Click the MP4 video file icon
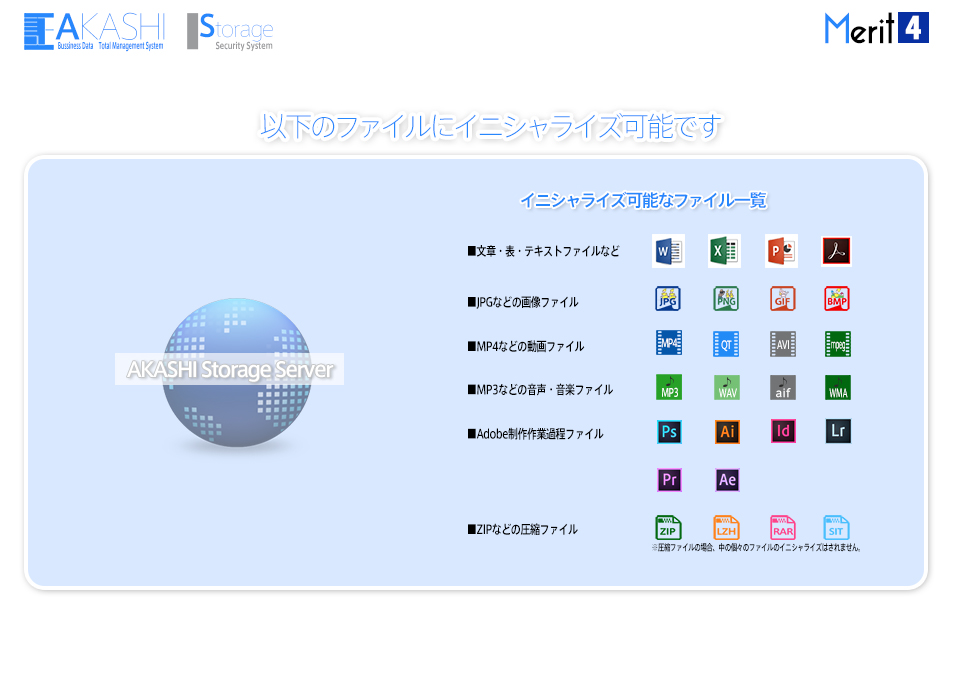This screenshot has width=960, height=679. point(668,344)
